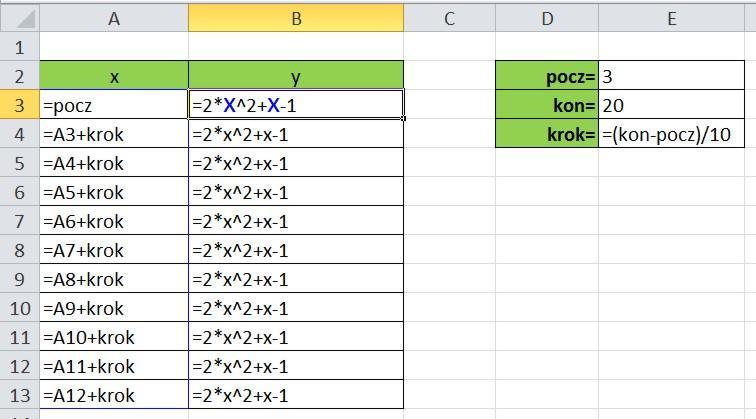Select column D header

pos(547,18)
